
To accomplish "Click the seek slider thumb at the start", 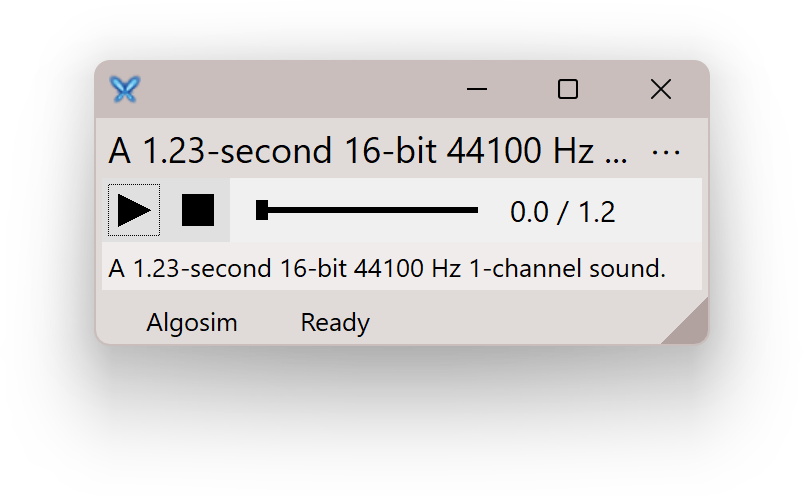I will 262,210.
